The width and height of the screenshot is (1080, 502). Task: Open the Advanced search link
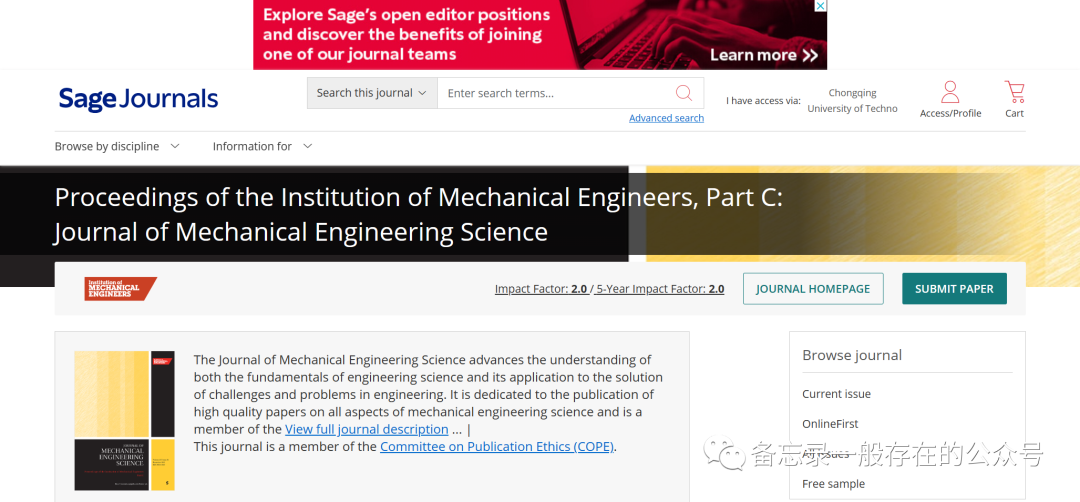[x=666, y=118]
